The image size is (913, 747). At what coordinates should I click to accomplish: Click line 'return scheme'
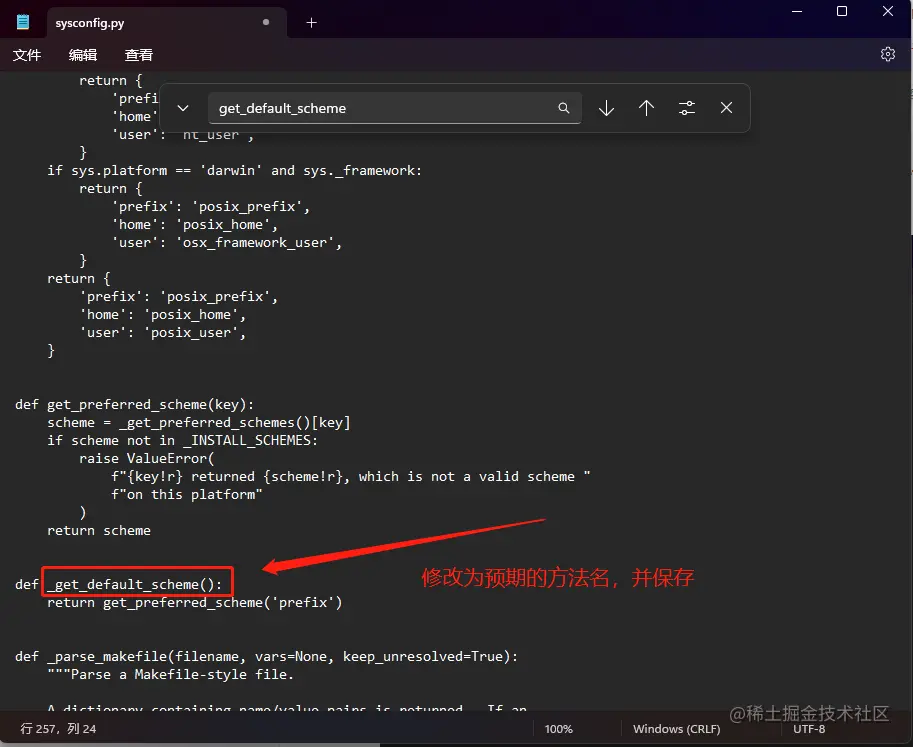(x=99, y=530)
